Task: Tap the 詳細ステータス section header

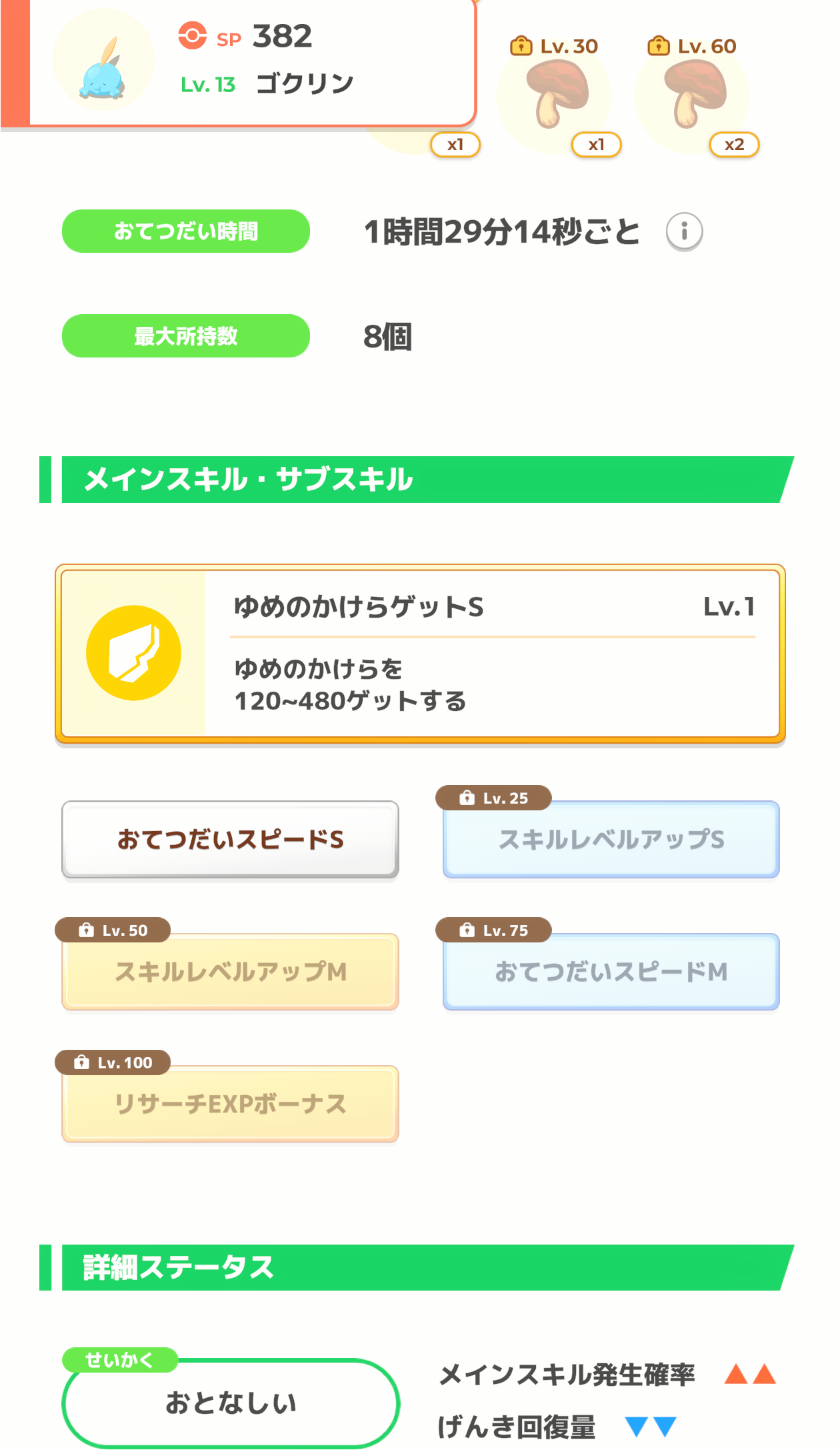Action: coord(417,1267)
